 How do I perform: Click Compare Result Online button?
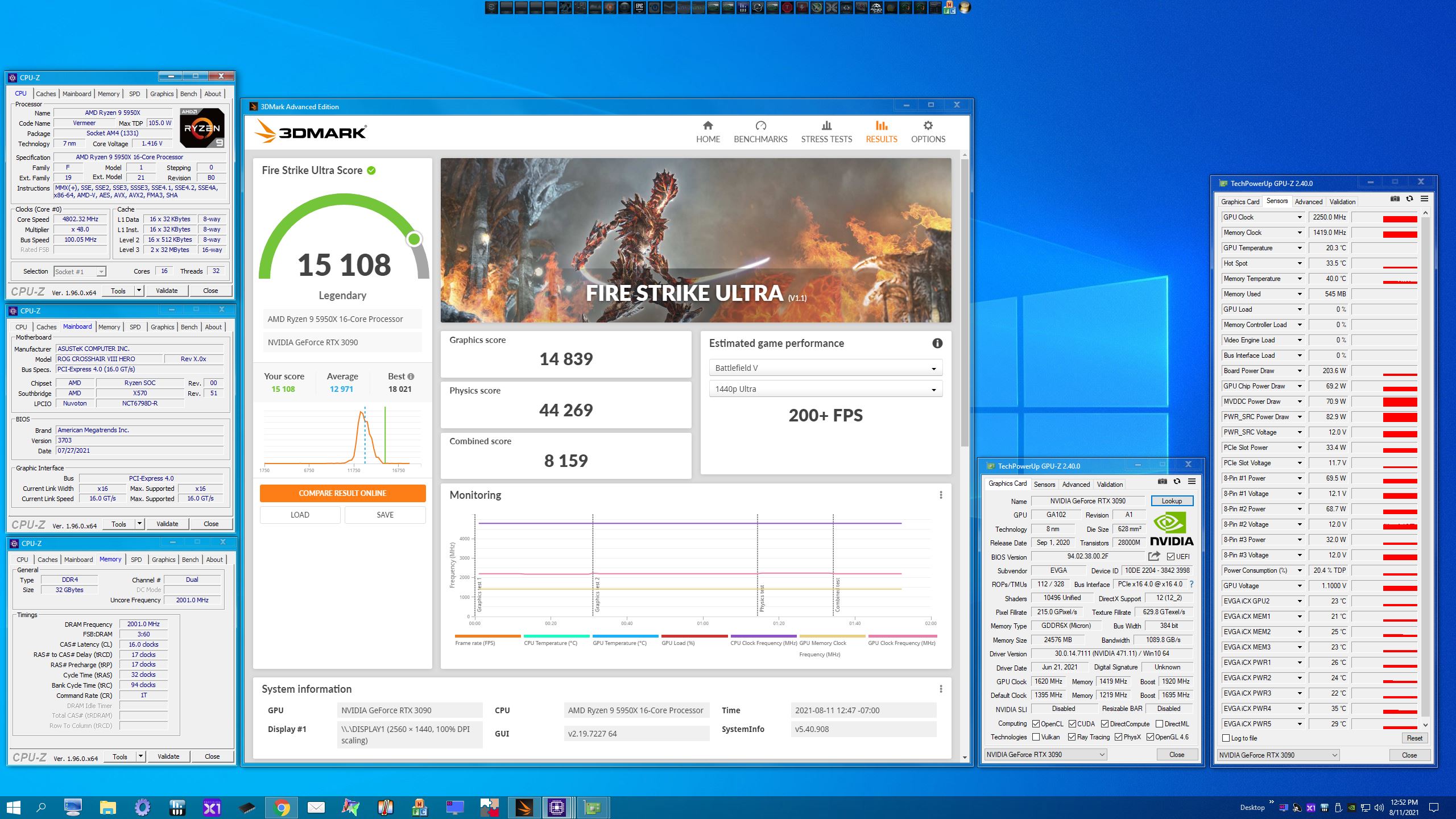click(x=342, y=493)
